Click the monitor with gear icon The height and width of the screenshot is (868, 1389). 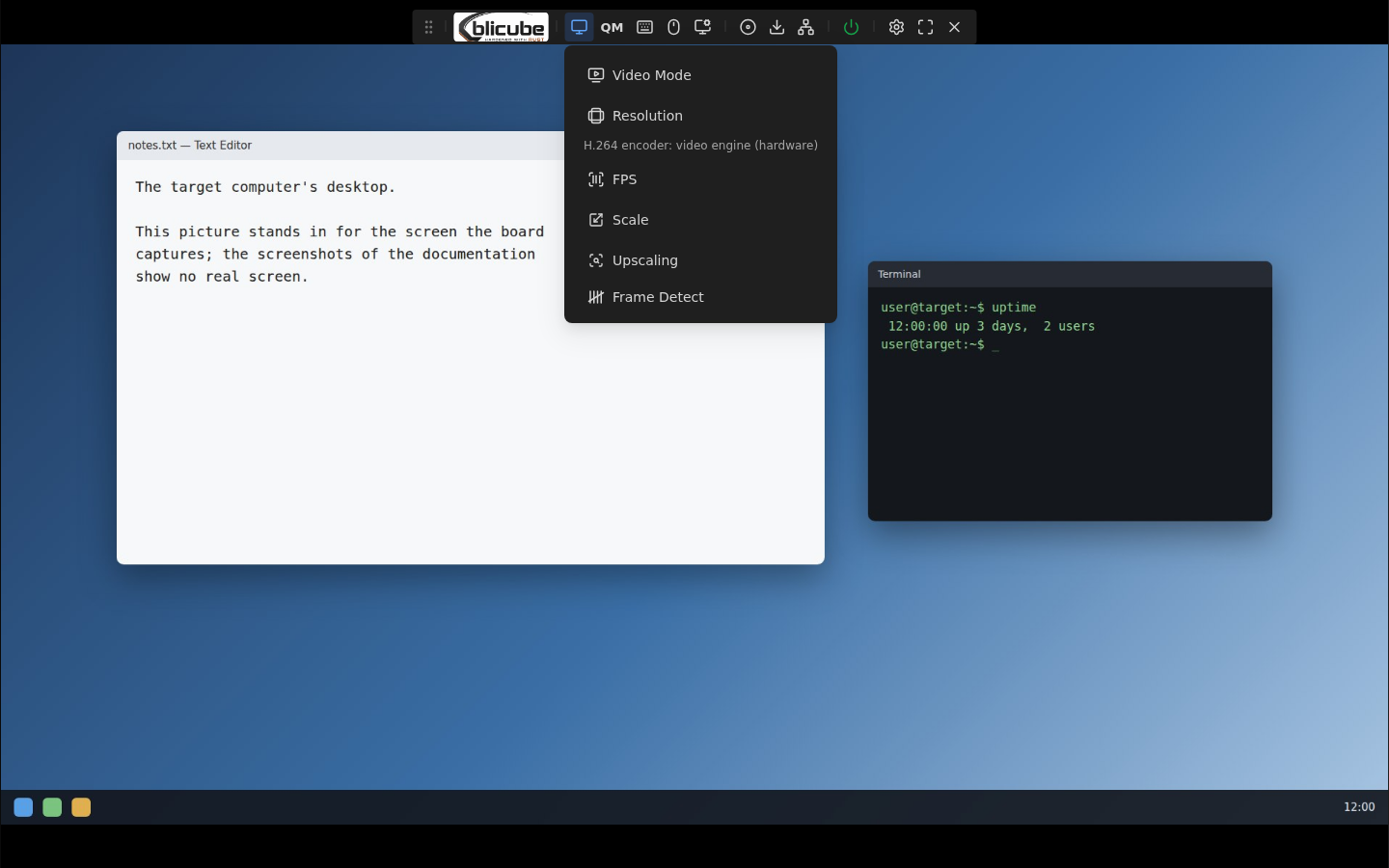coord(703,27)
